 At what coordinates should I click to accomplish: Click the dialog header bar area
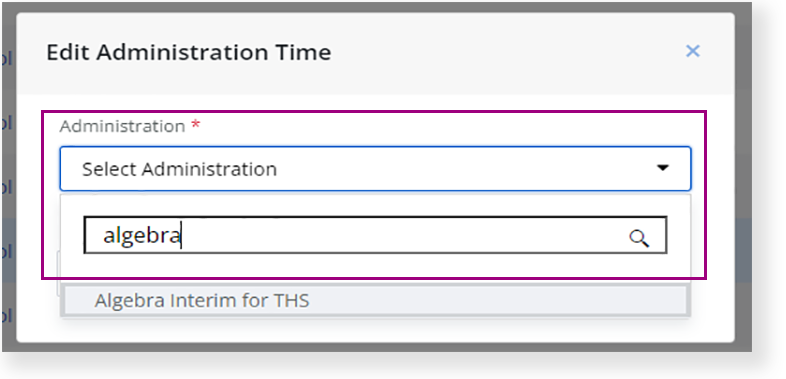375,53
